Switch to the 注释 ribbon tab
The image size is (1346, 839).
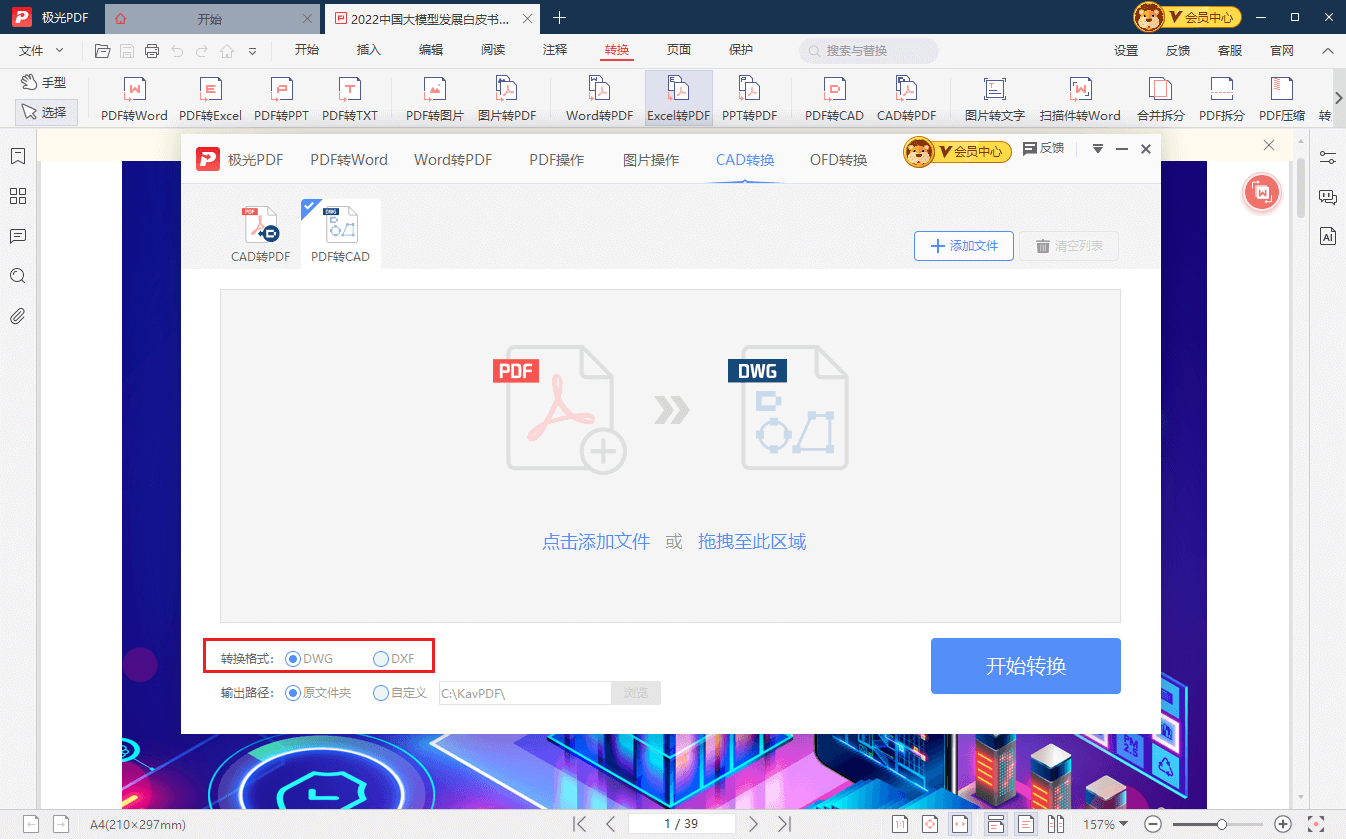[x=554, y=50]
